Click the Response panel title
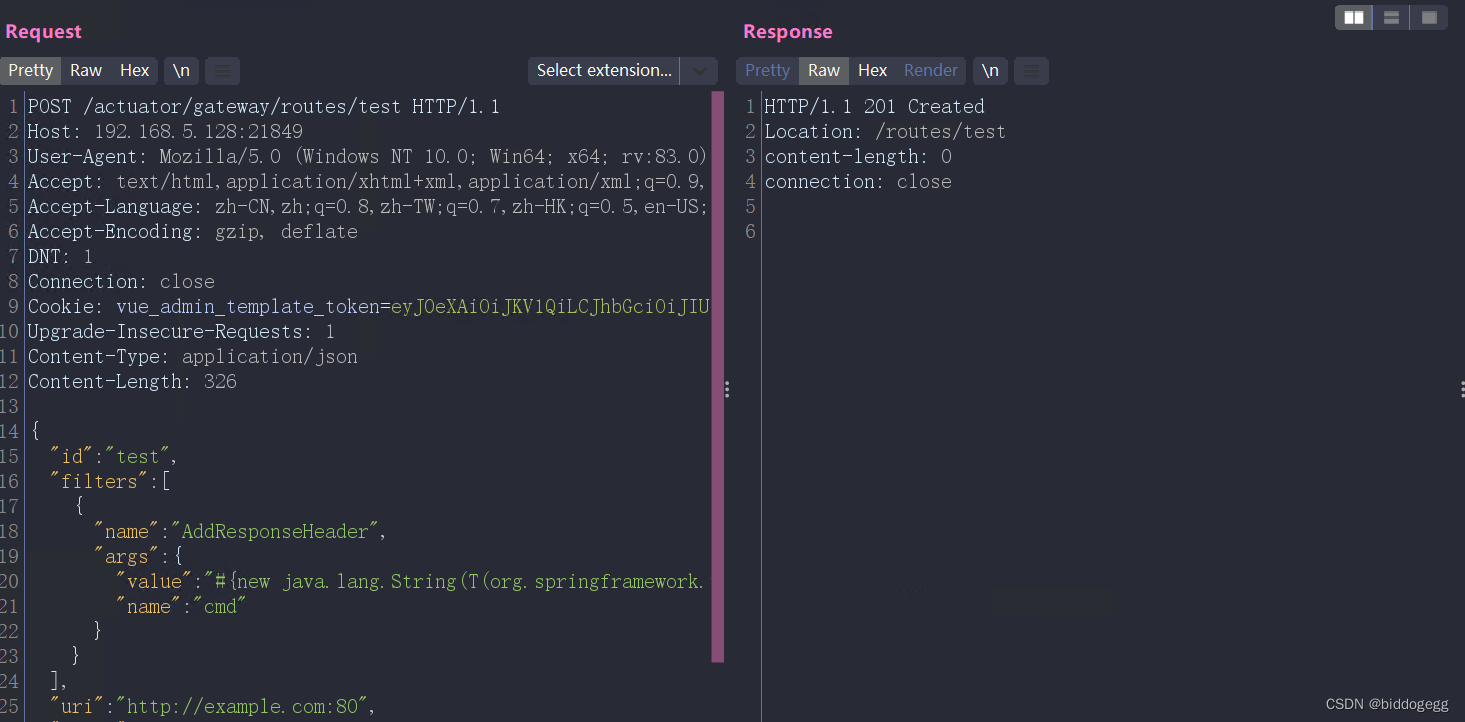Image resolution: width=1465 pixels, height=722 pixels. point(788,31)
